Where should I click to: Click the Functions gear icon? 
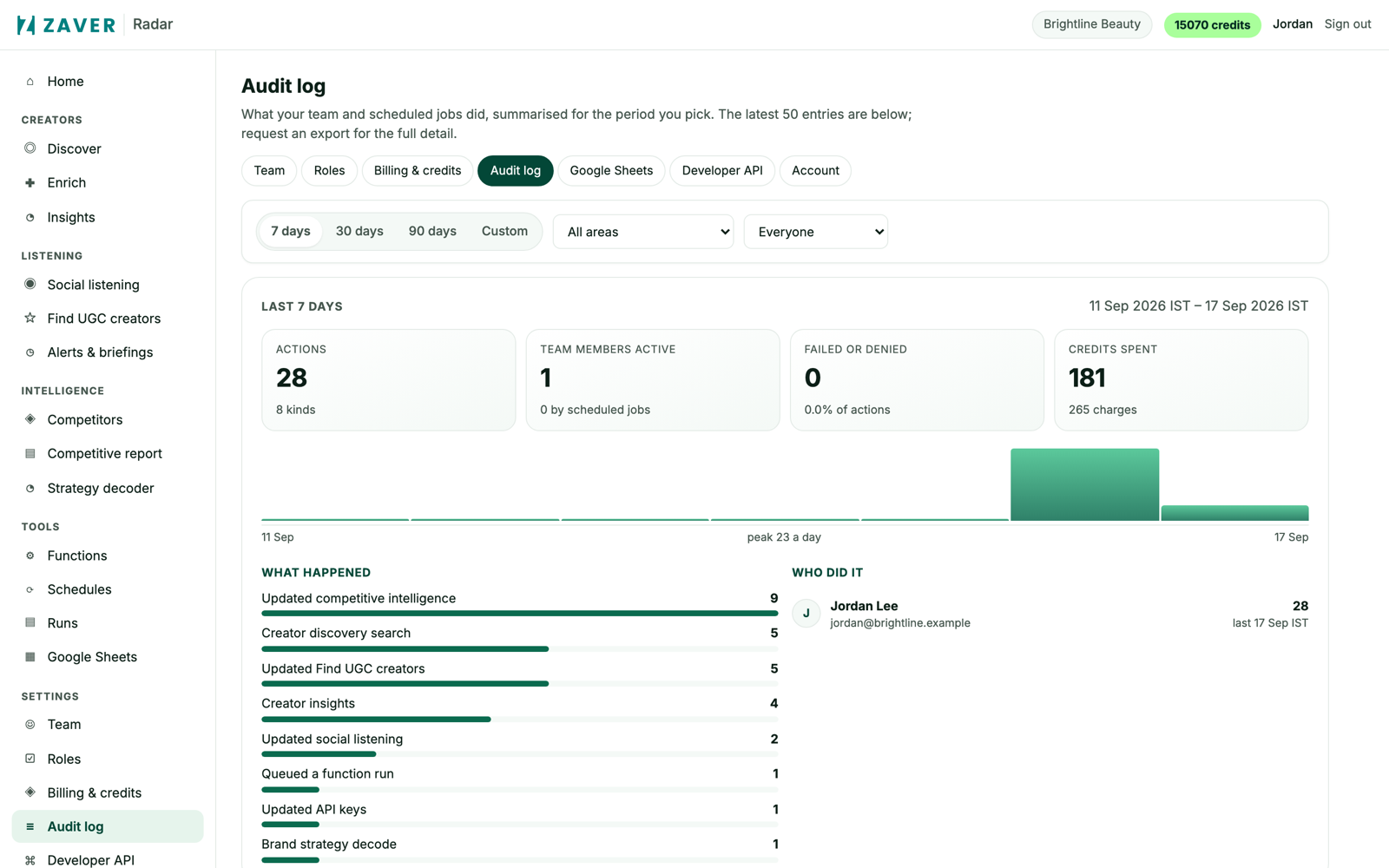(30, 556)
